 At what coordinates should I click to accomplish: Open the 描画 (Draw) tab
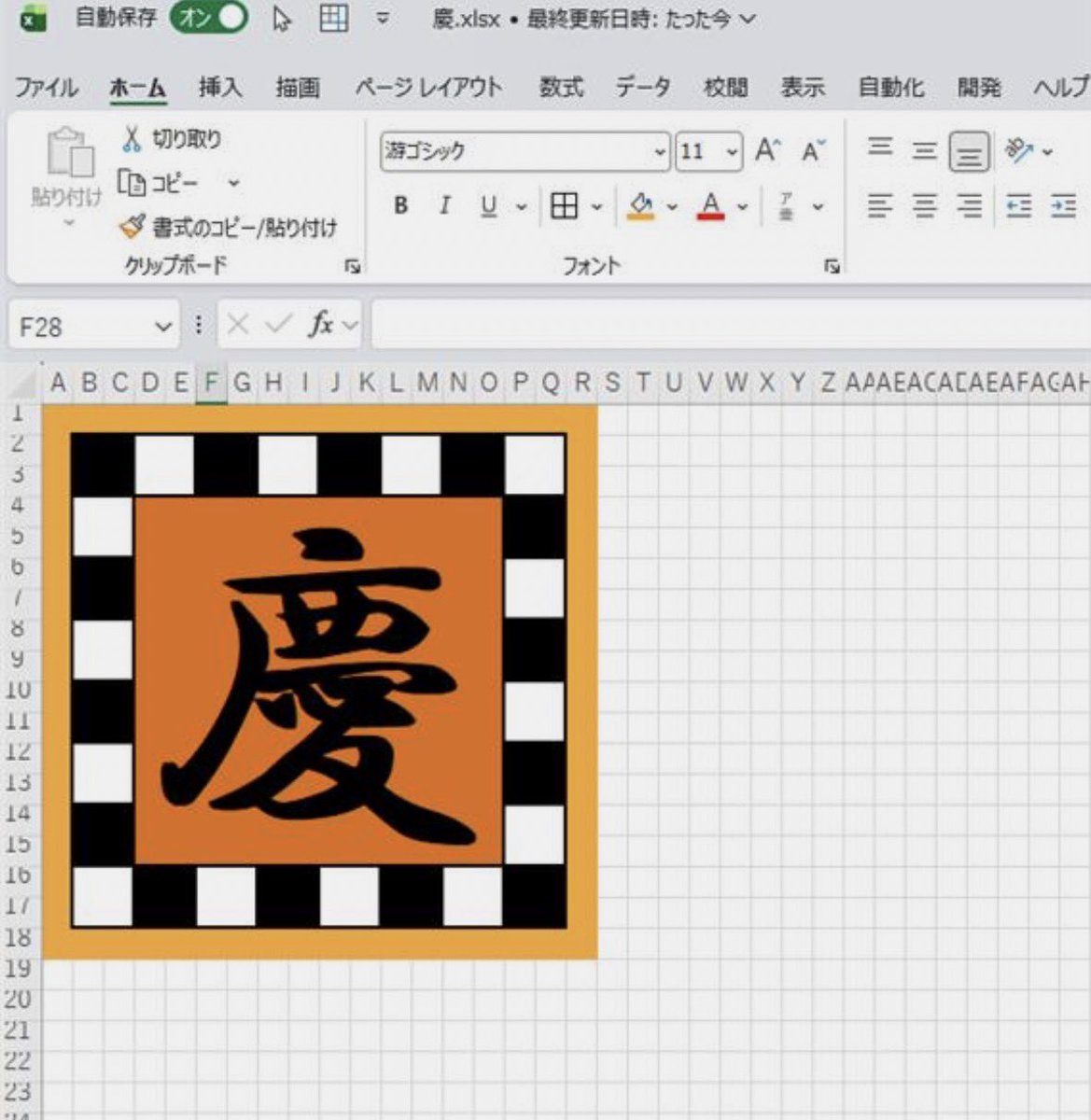(298, 88)
